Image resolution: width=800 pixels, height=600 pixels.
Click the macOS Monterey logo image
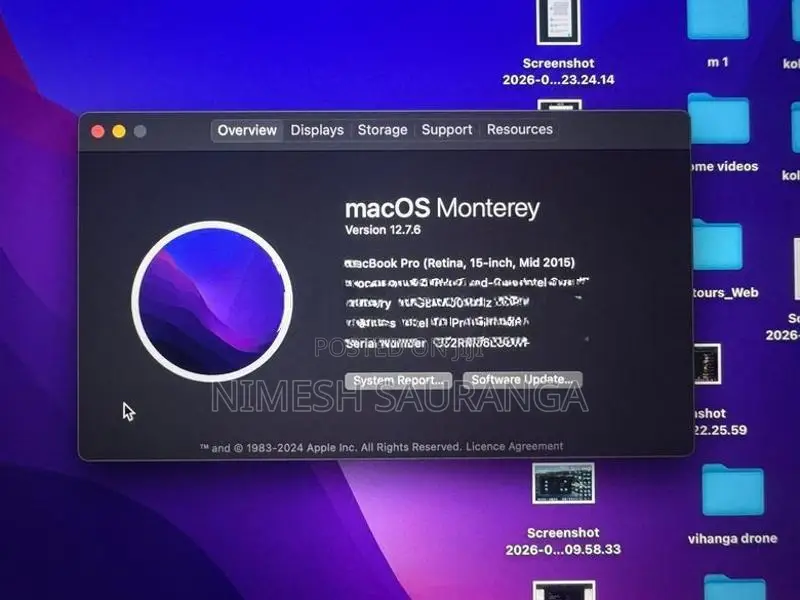pyautogui.click(x=212, y=301)
